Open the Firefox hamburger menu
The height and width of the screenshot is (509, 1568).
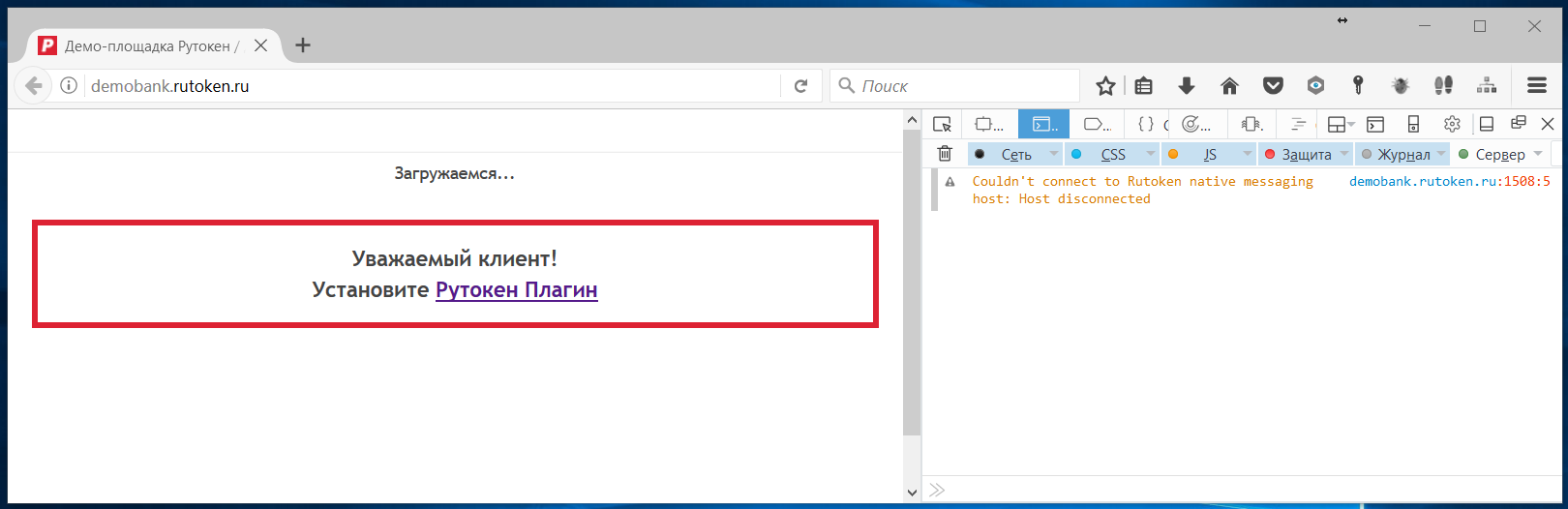coord(1537,86)
